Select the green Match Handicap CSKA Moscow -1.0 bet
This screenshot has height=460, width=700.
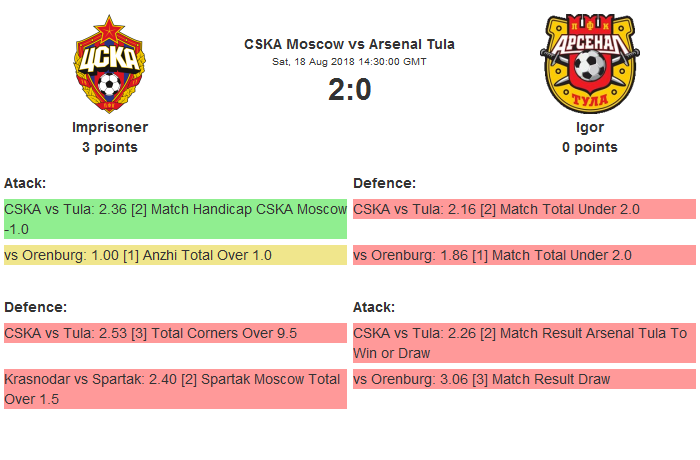click(174, 219)
